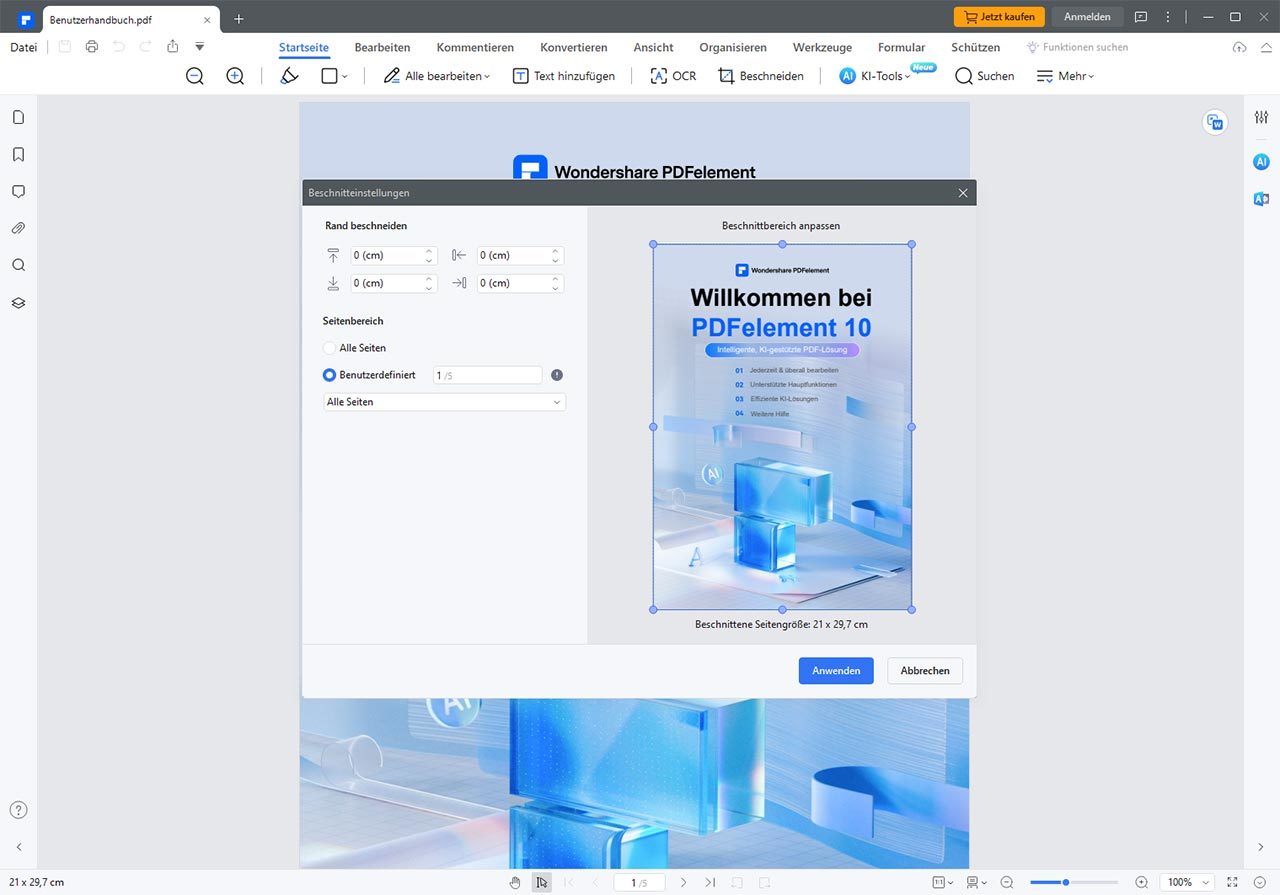
Task: Click the custom page range field
Action: 487,375
